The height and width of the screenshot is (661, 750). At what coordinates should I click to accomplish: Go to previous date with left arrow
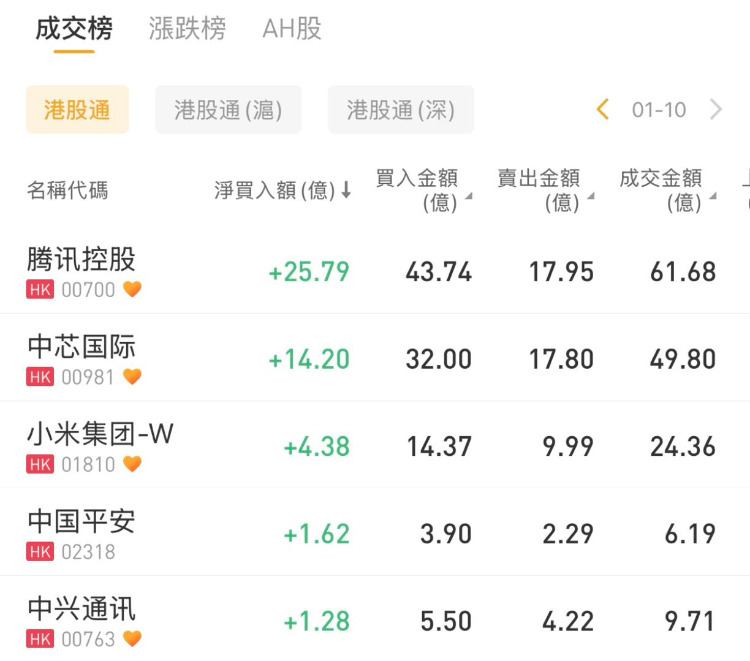coord(602,110)
